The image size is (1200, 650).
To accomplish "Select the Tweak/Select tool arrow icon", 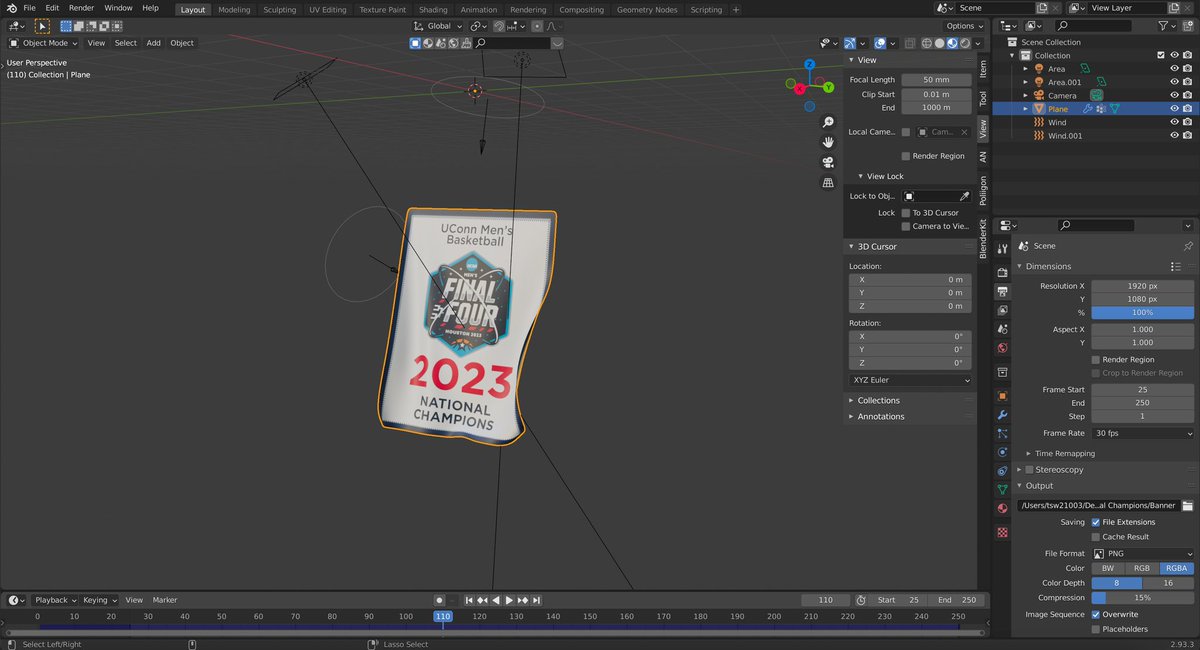I will (x=43, y=26).
